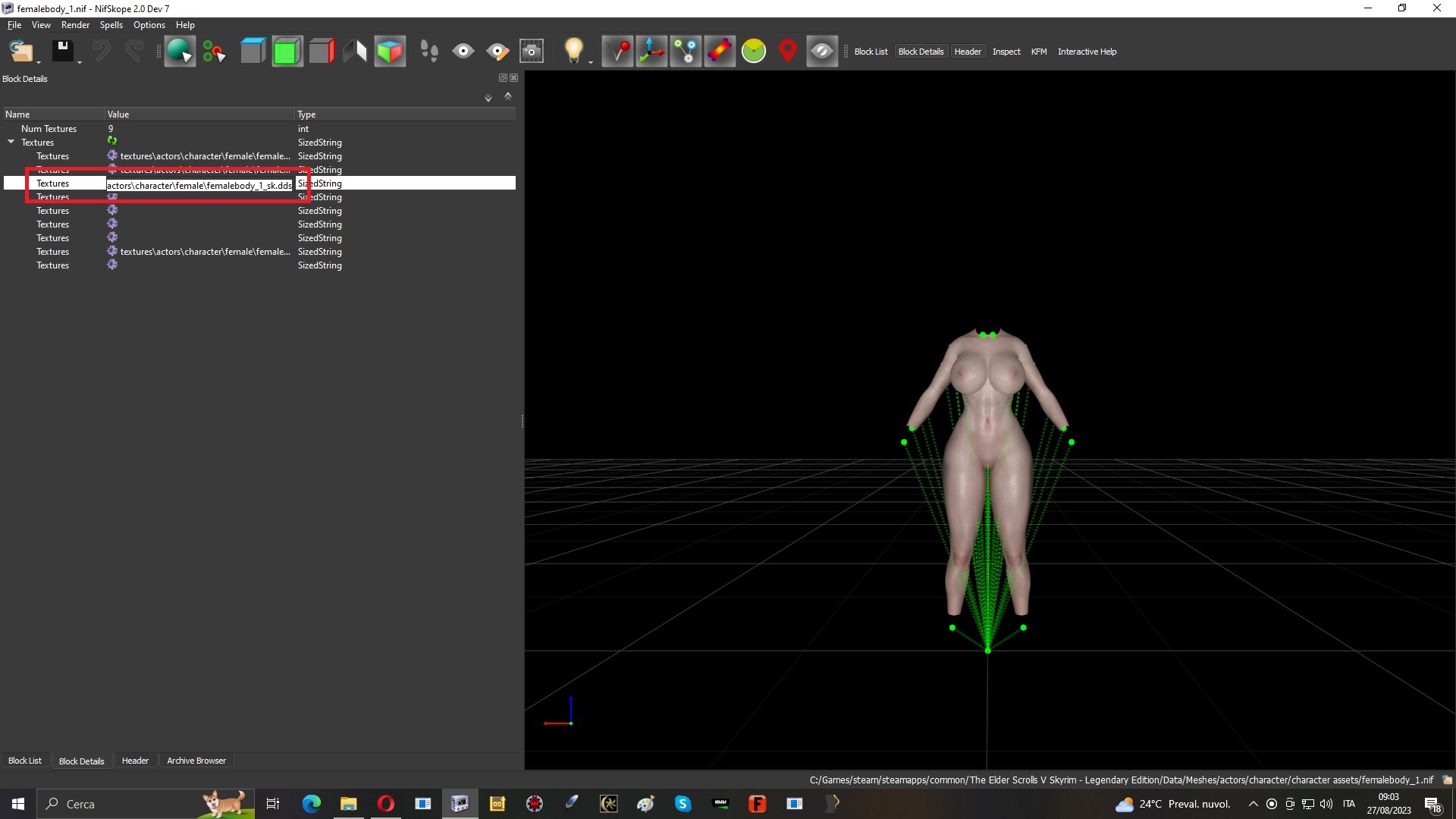Screen dimensions: 1456x819
Task: Open the lightbulb lighting dropdown
Action: 590,61
